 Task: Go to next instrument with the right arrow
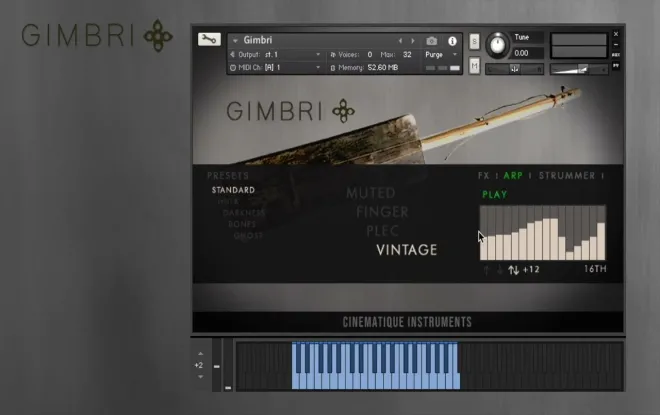pyautogui.click(x=413, y=41)
